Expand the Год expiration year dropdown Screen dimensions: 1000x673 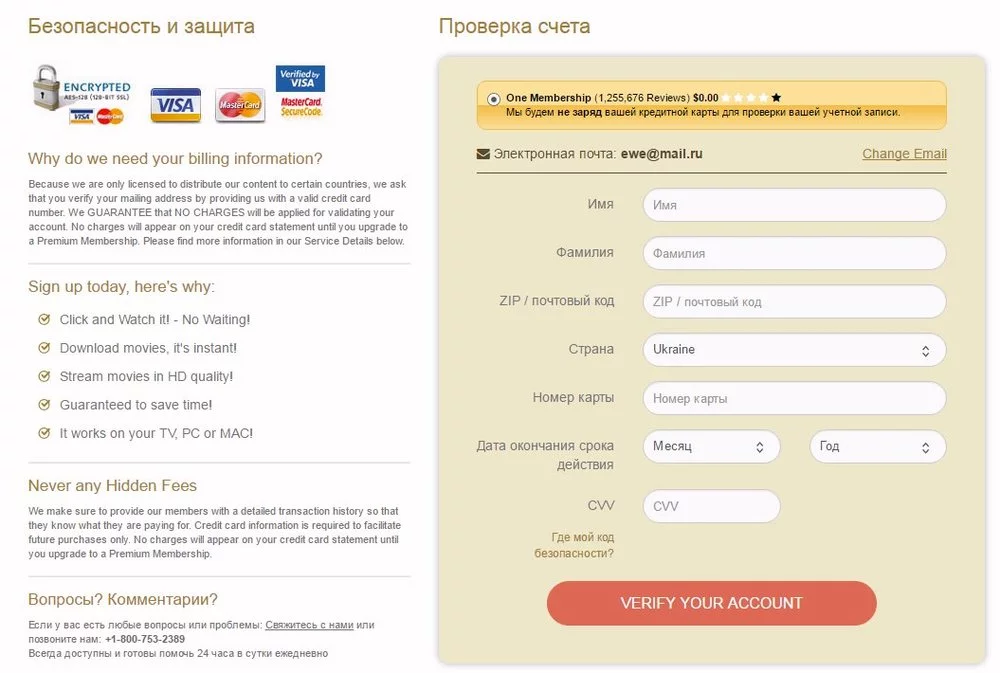point(877,446)
